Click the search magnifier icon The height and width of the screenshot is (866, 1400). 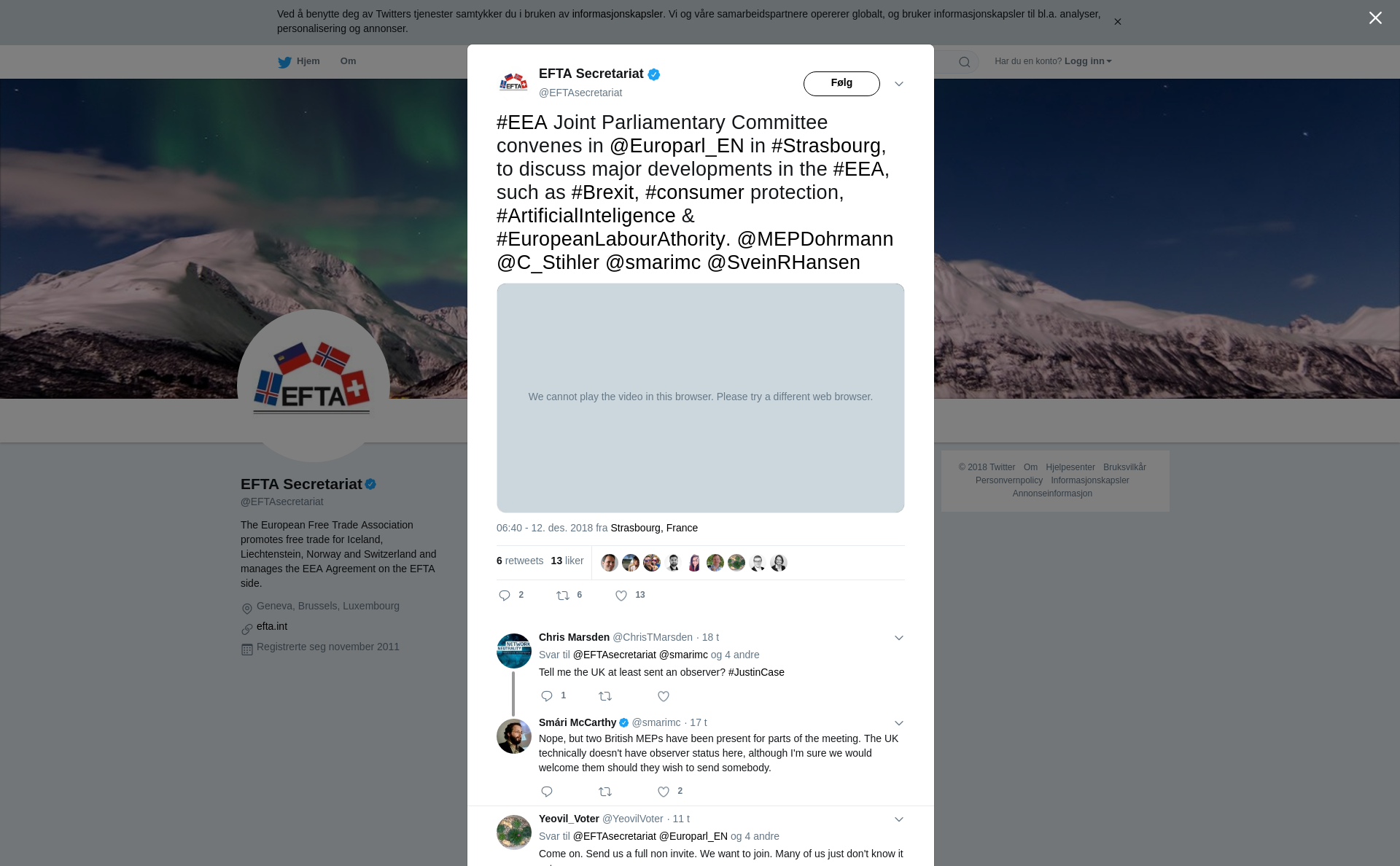965,62
